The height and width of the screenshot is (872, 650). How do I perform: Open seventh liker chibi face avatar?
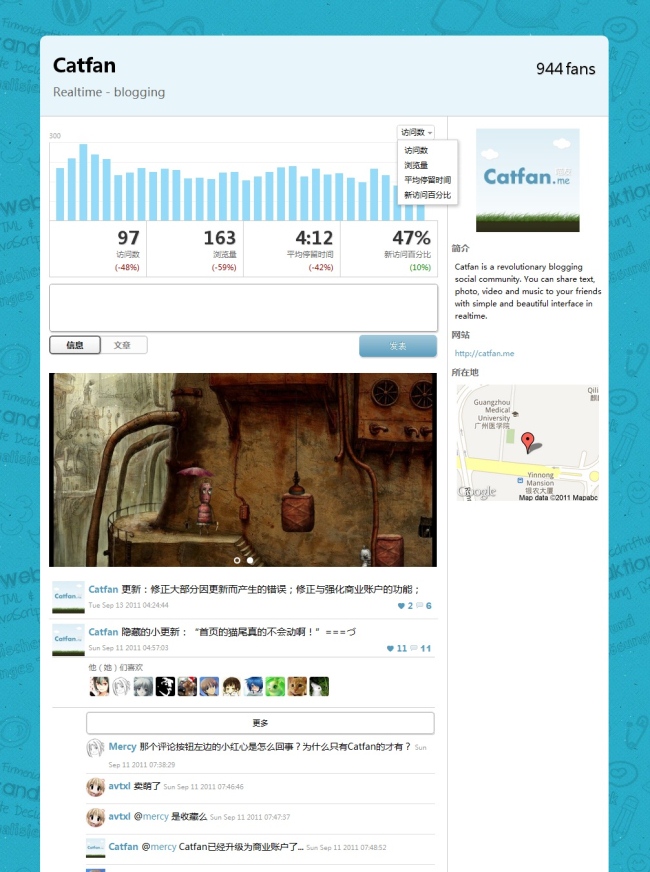coord(231,686)
